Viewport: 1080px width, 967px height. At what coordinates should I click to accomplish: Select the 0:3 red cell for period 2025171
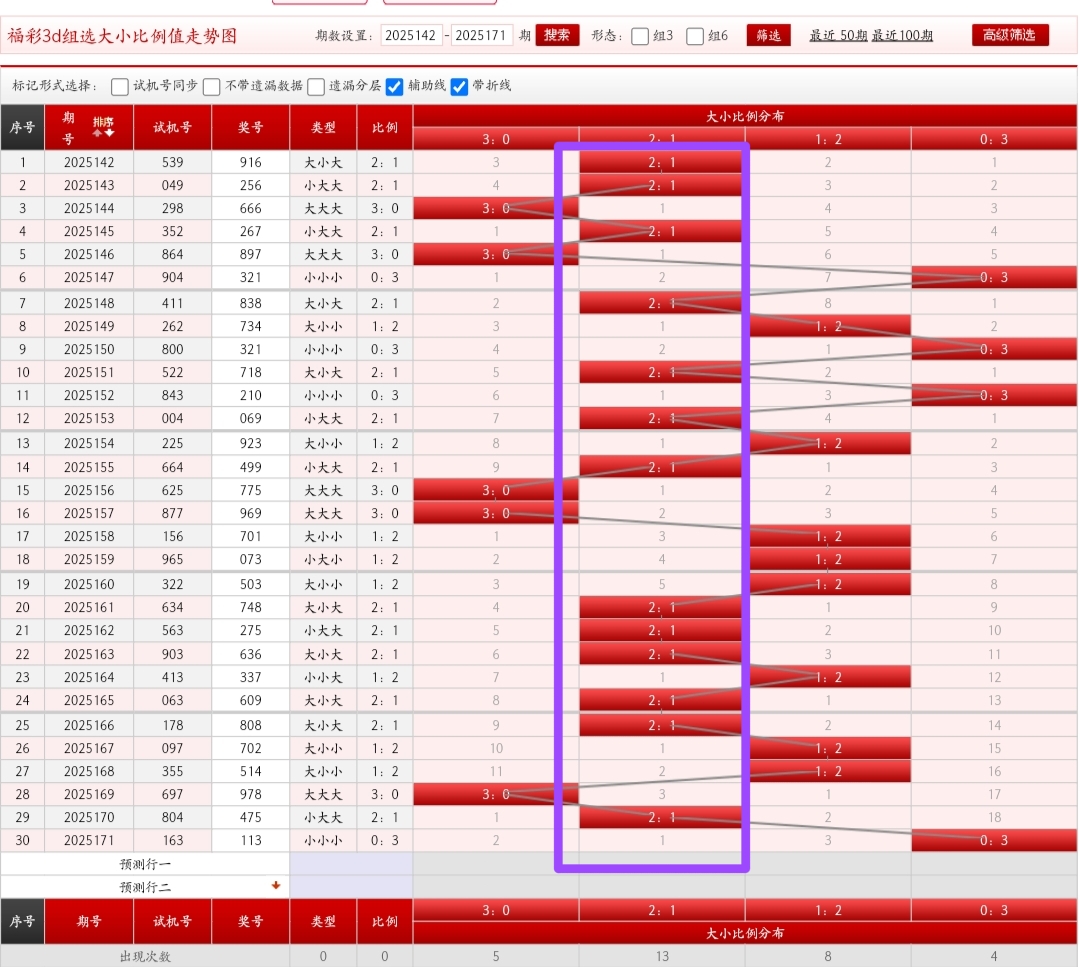coord(994,840)
